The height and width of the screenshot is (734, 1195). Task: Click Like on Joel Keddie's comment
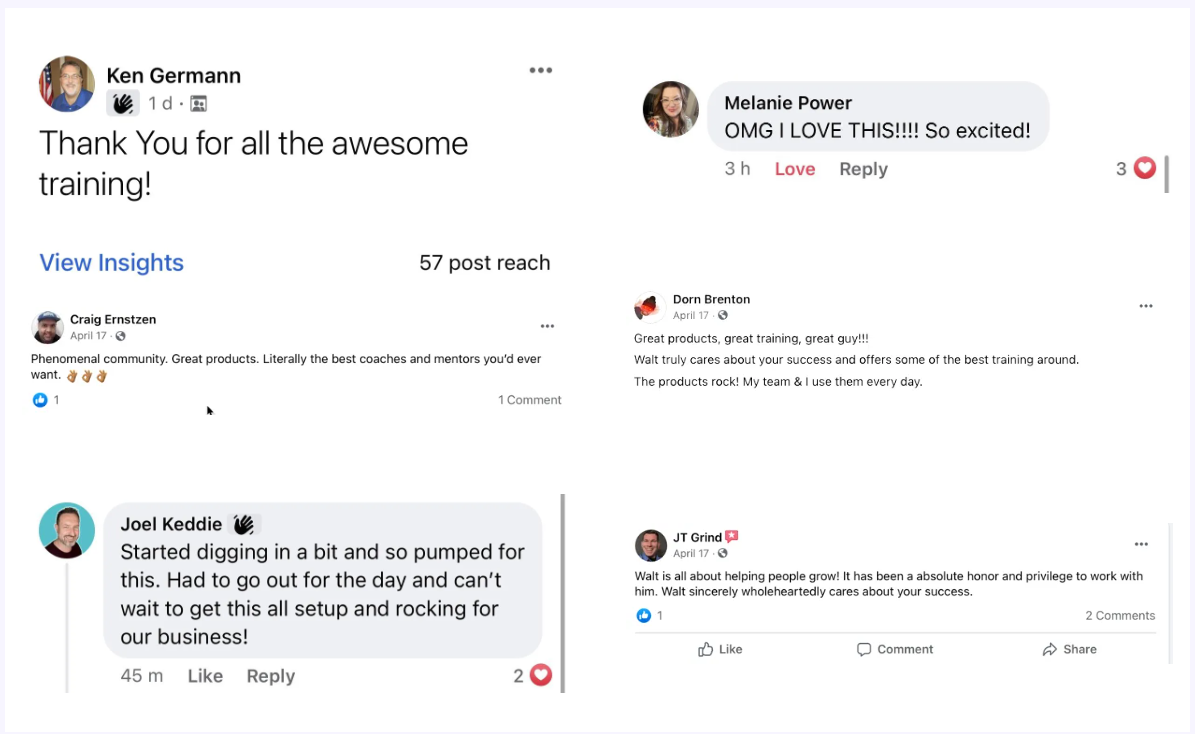[x=205, y=676]
